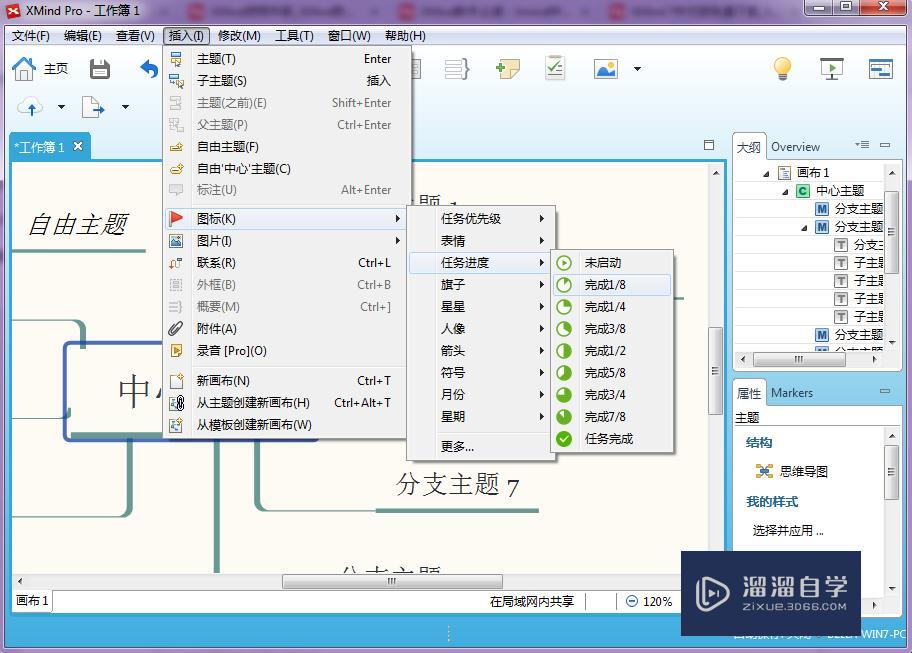The height and width of the screenshot is (653, 912).
Task: Select the 完成1/2 progress marker
Action: pyautogui.click(x=613, y=351)
